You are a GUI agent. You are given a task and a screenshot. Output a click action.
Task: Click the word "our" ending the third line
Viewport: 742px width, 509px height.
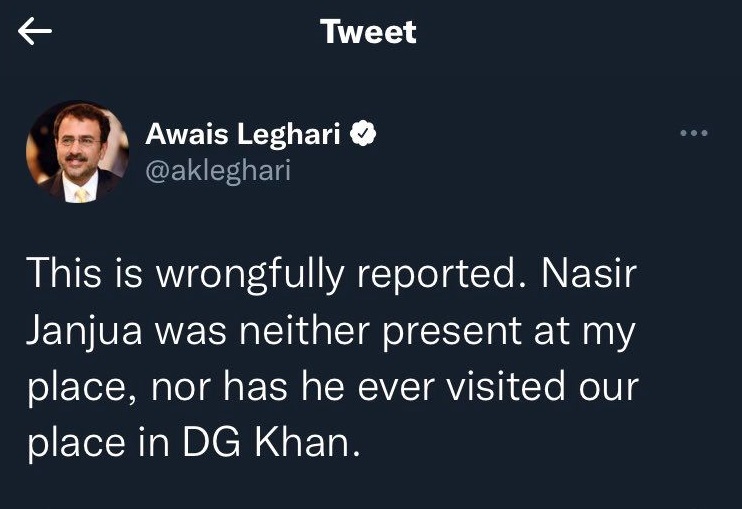pos(609,389)
